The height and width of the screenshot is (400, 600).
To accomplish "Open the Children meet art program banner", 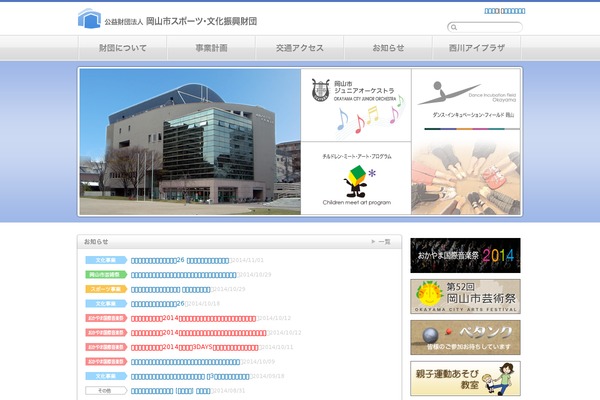I will click(356, 178).
